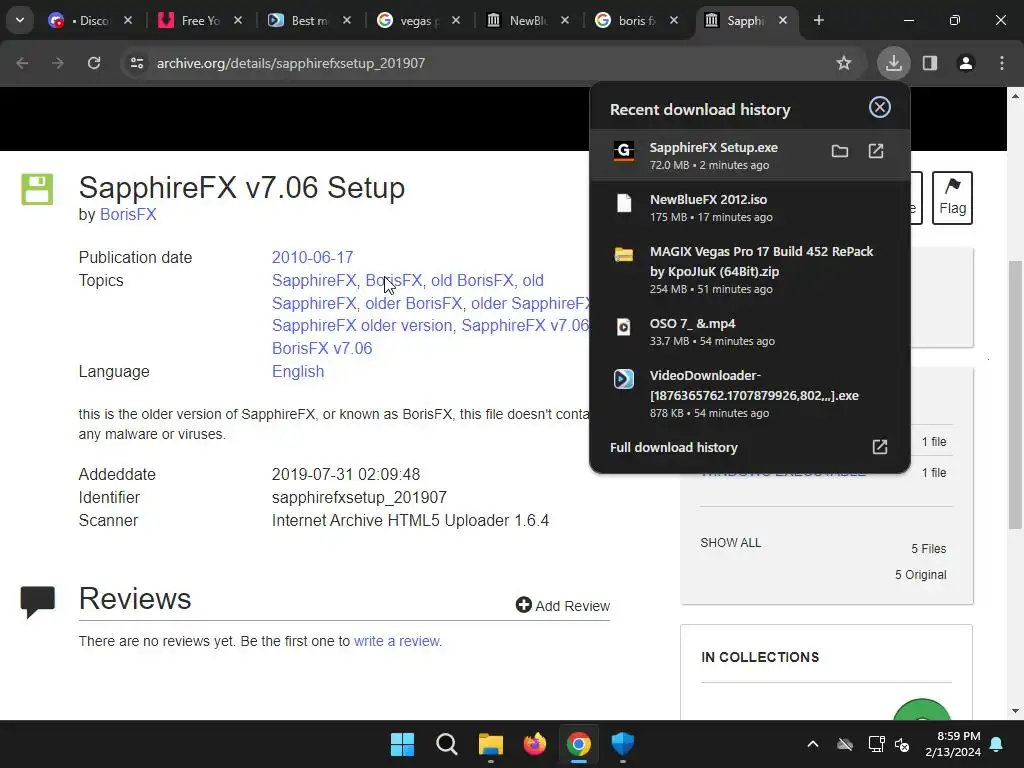Expand hidden system tray icons chevron
This screenshot has height=768, width=1024.
[x=812, y=744]
